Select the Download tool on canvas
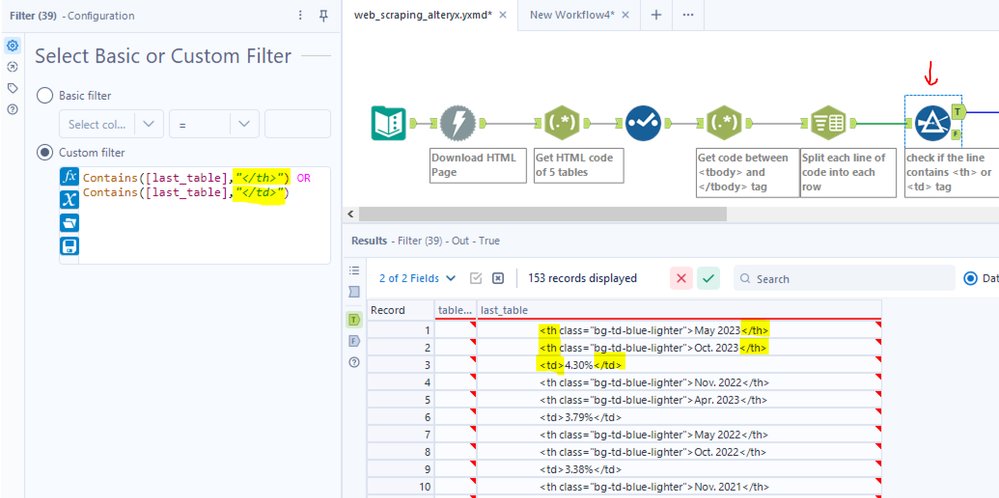The image size is (999, 498). tap(457, 123)
